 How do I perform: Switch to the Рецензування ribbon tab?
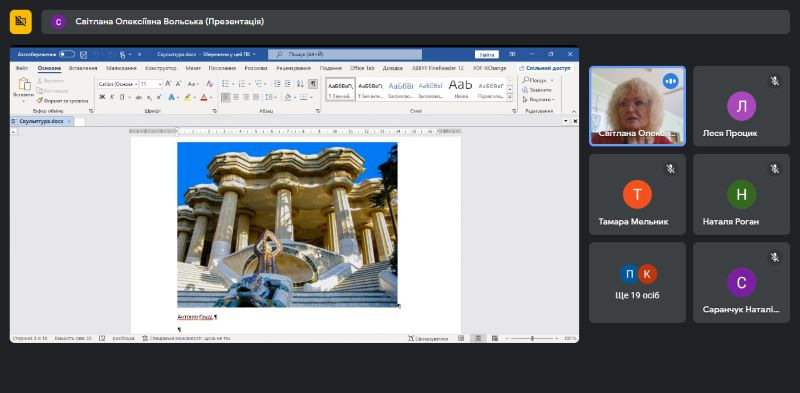click(x=293, y=68)
